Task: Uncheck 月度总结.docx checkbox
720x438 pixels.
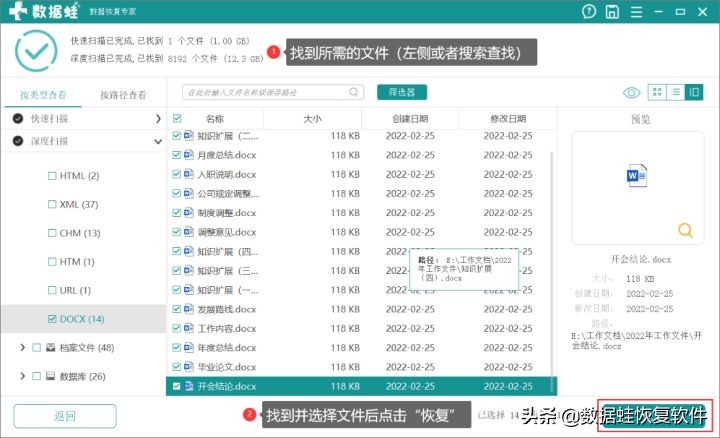Action: 176,155
